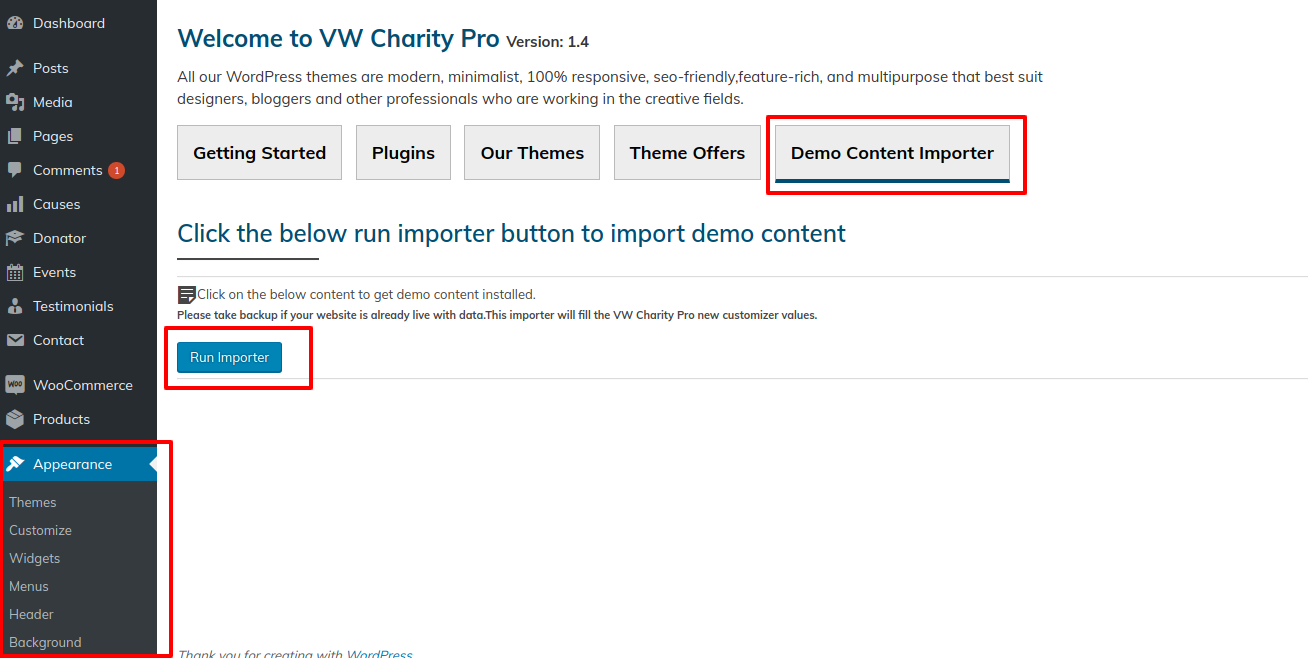The width and height of the screenshot is (1308, 658).
Task: Switch to Plugins tab
Action: (403, 153)
